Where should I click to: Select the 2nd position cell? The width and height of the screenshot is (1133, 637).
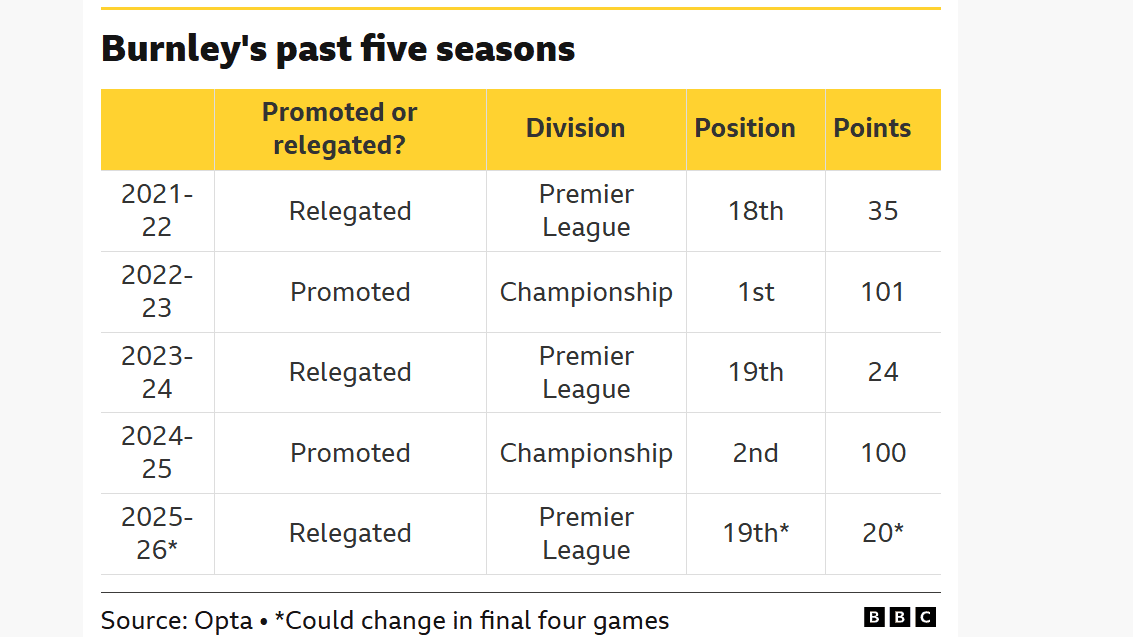[x=756, y=453]
